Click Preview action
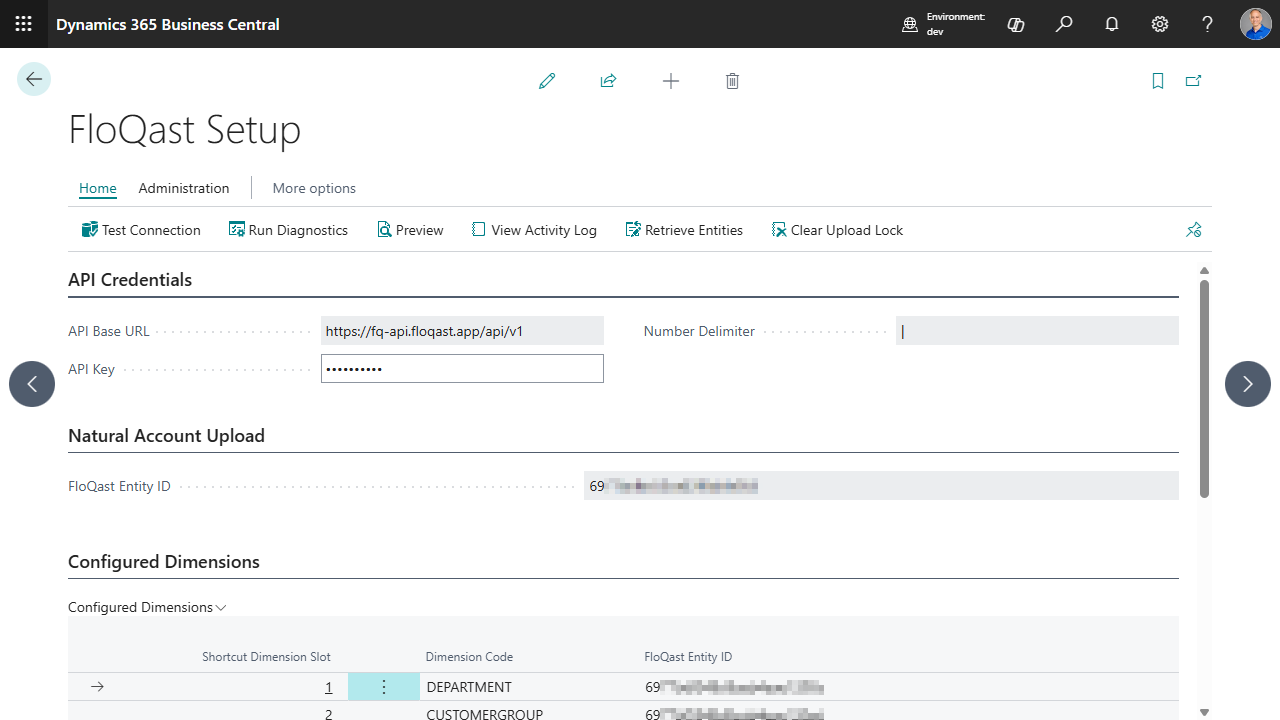1280x720 pixels. 410,230
